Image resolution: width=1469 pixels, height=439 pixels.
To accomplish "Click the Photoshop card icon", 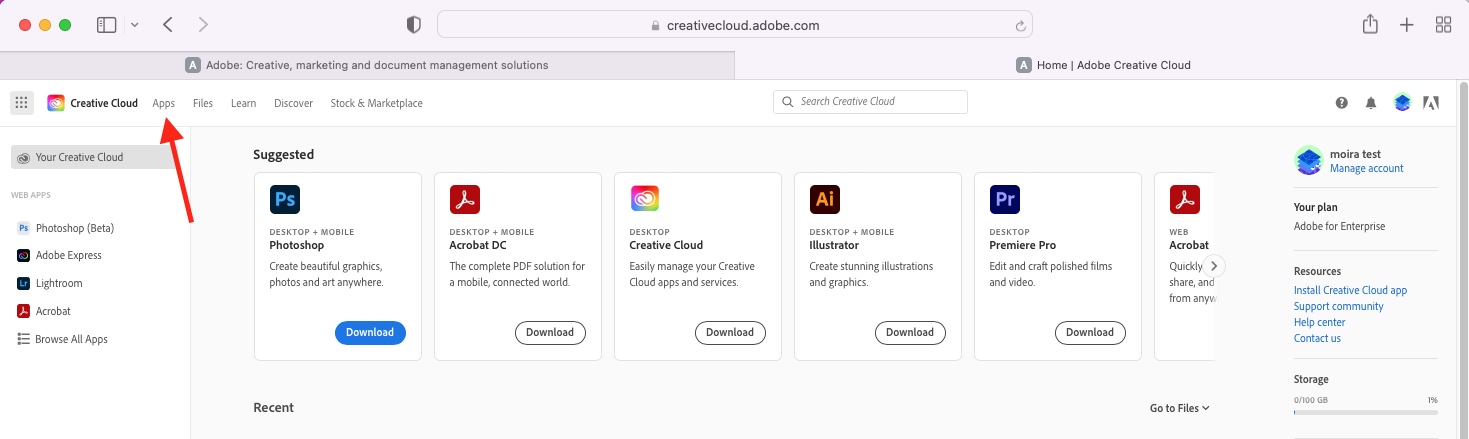I will tap(285, 200).
